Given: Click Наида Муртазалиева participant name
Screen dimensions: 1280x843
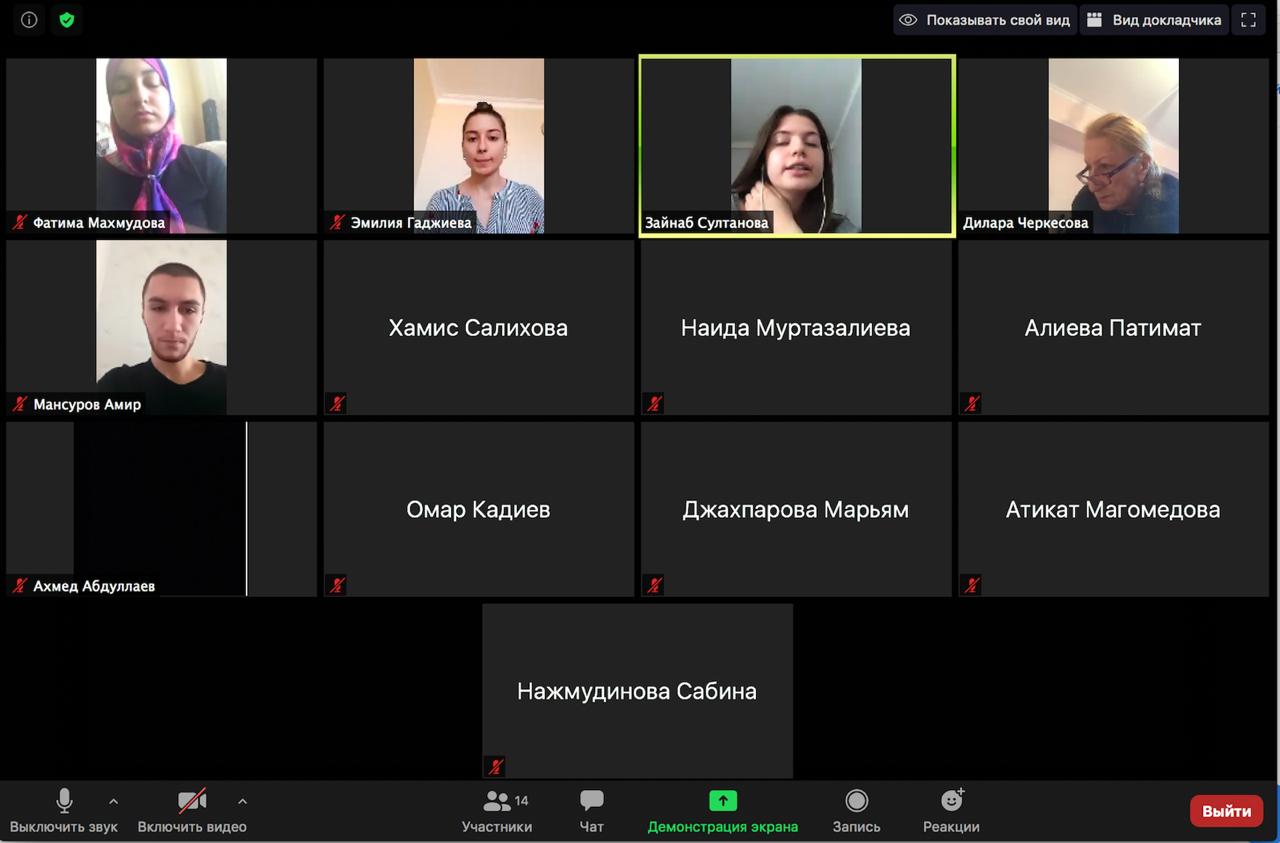Looking at the screenshot, I should click(x=796, y=328).
